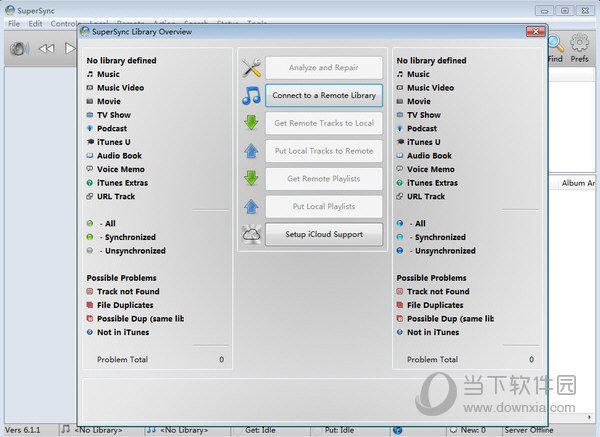Select Movie in right library panel

[419, 101]
